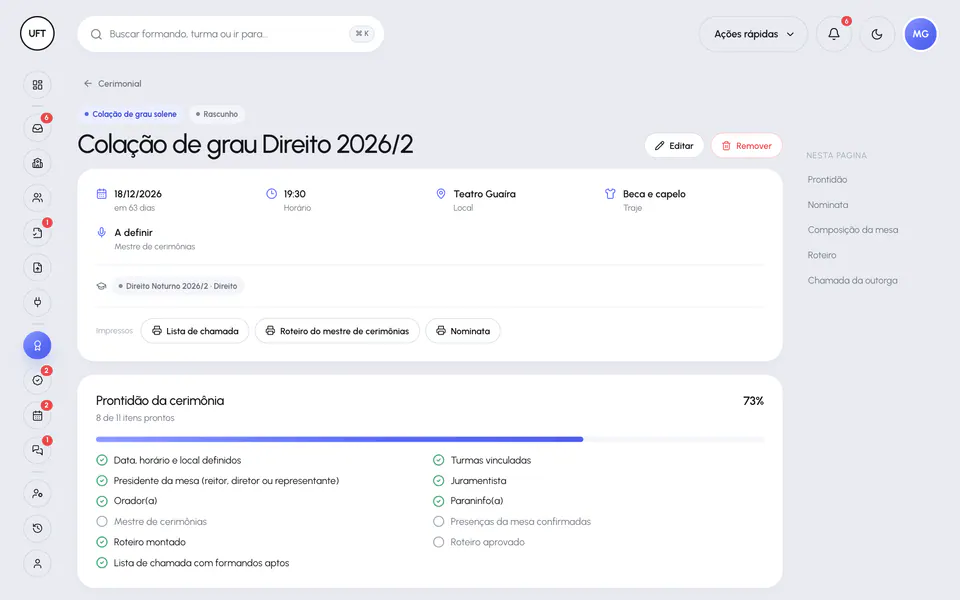The image size is (960, 600).
Task: Open the chat messages sidebar icon
Action: [x=37, y=449]
